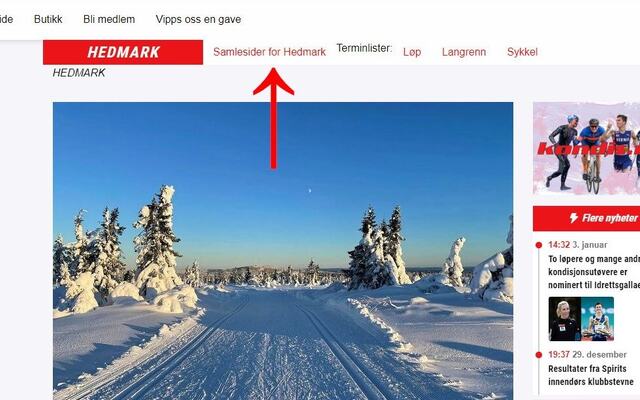This screenshot has width=640, height=400.
Task: Select Vipps oss en gave link
Action: coord(198,19)
